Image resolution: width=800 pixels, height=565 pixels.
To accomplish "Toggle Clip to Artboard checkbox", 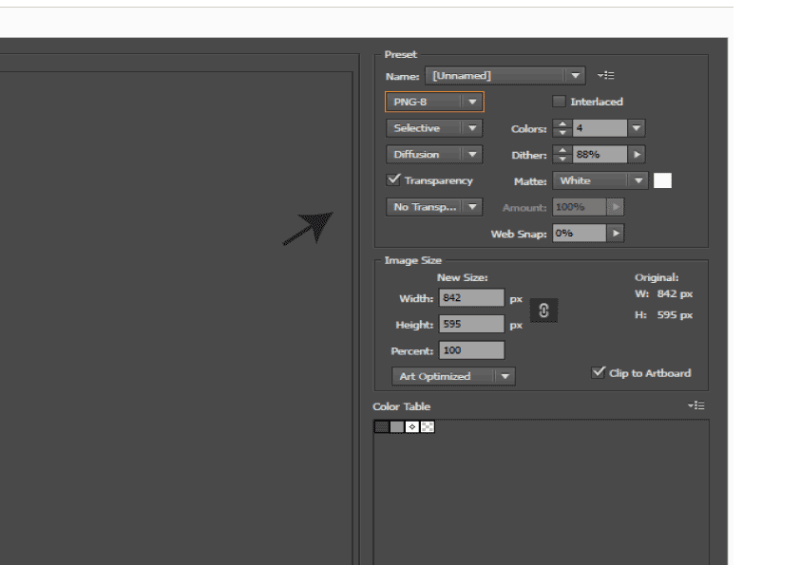I will [x=598, y=373].
